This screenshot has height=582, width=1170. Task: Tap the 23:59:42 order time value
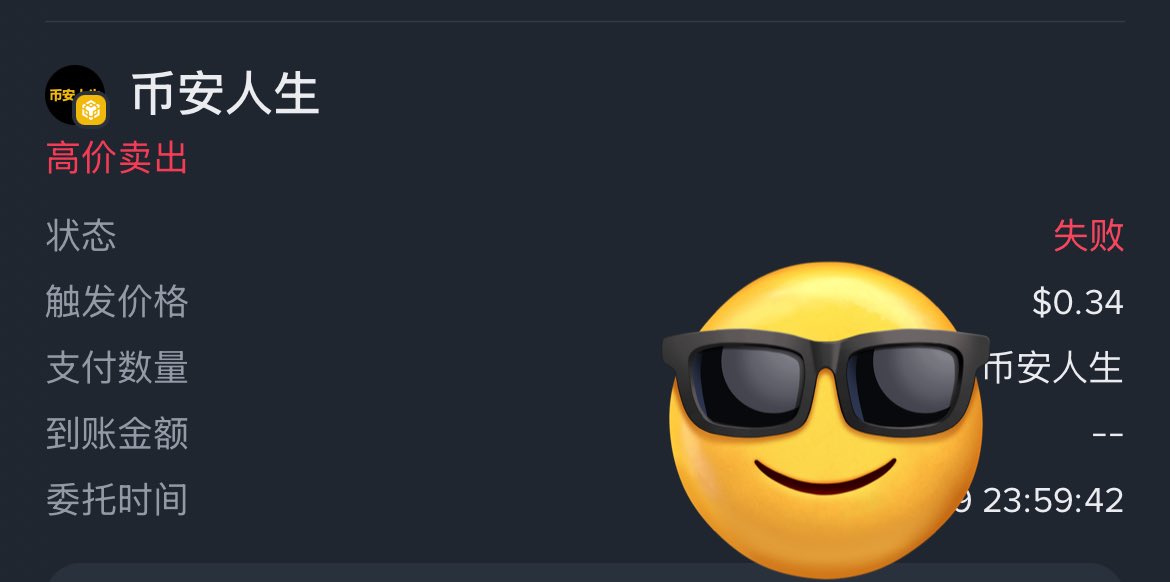tap(1053, 501)
